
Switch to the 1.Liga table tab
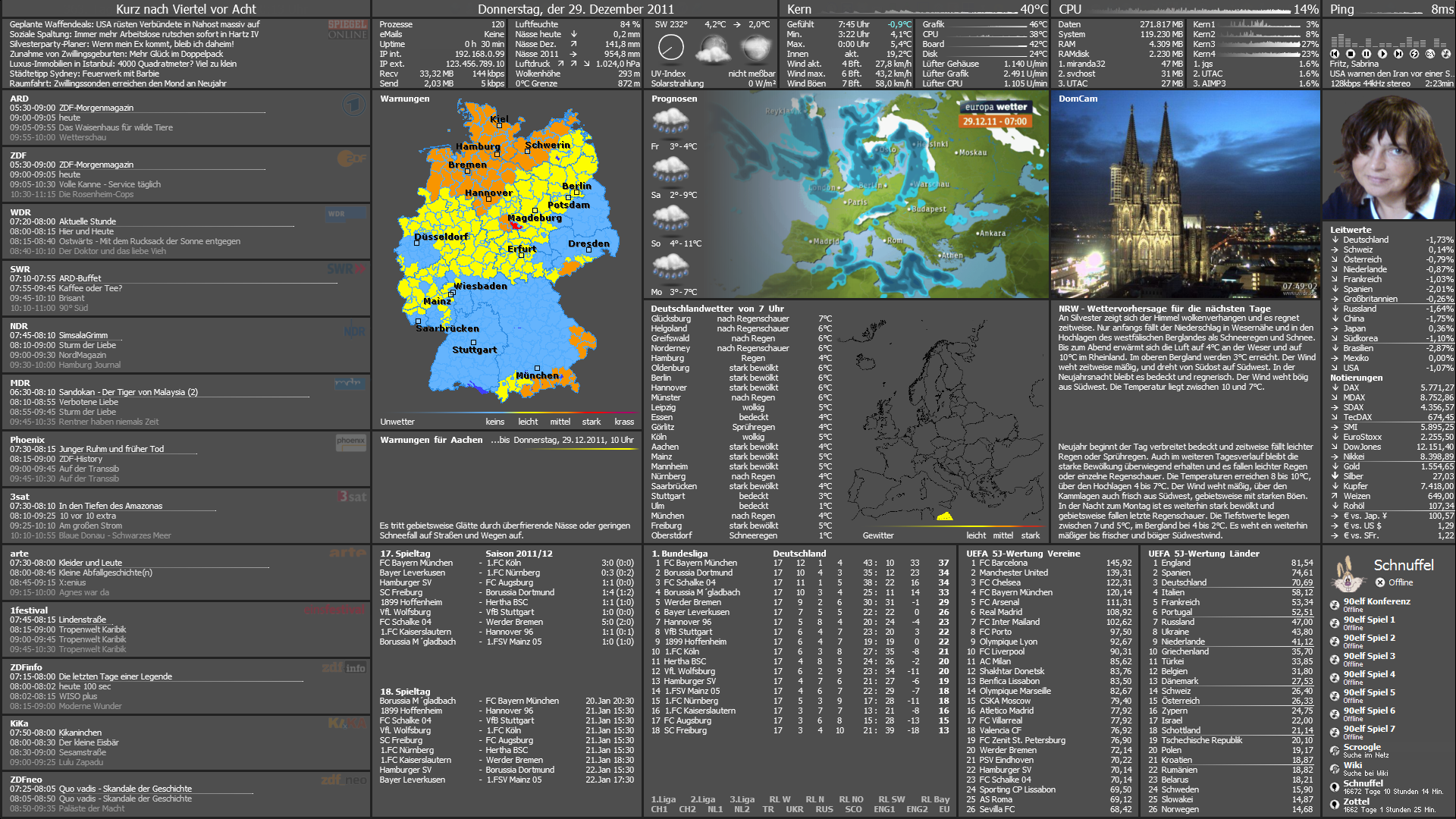coord(663,799)
